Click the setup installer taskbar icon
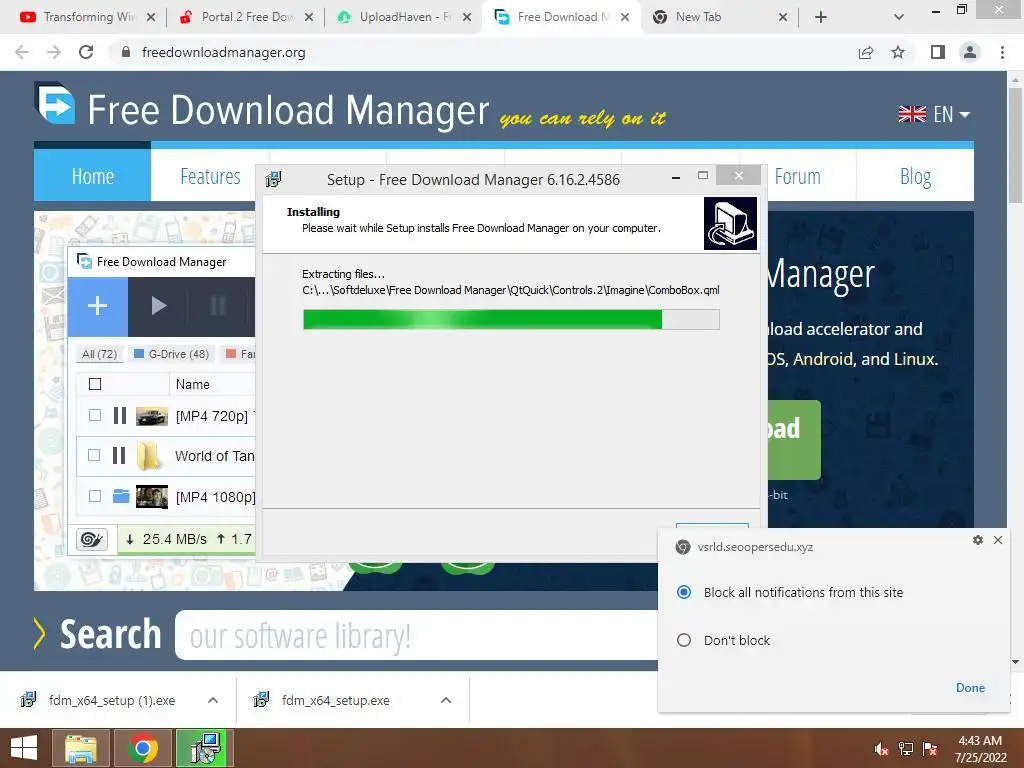Viewport: 1024px width, 768px height. coord(204,748)
